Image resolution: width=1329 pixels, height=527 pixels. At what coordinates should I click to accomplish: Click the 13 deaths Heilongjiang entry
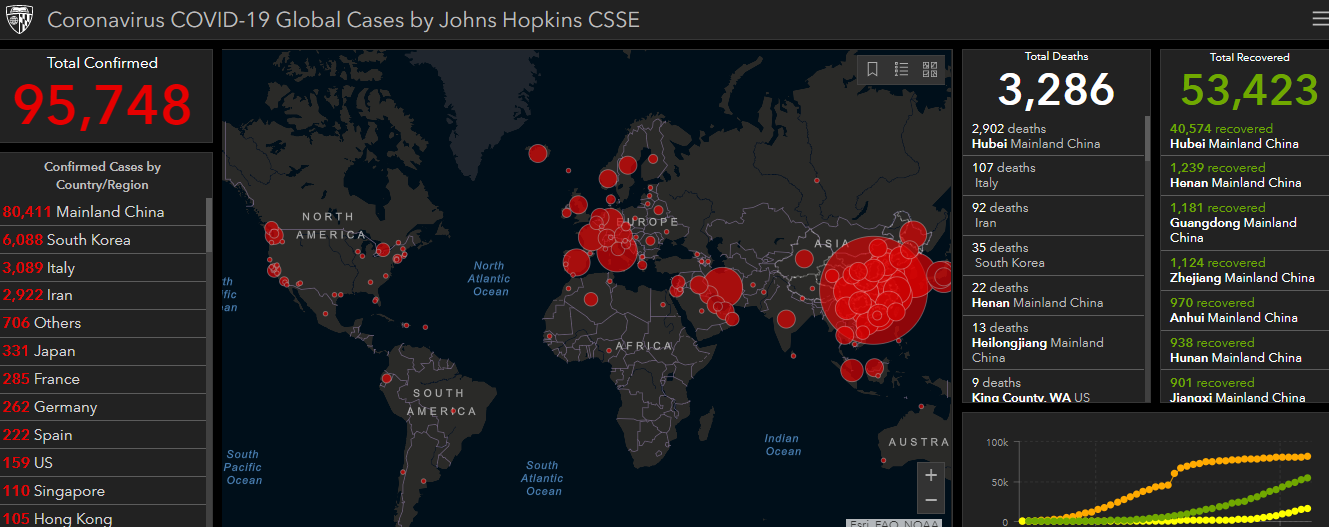[x=1054, y=342]
